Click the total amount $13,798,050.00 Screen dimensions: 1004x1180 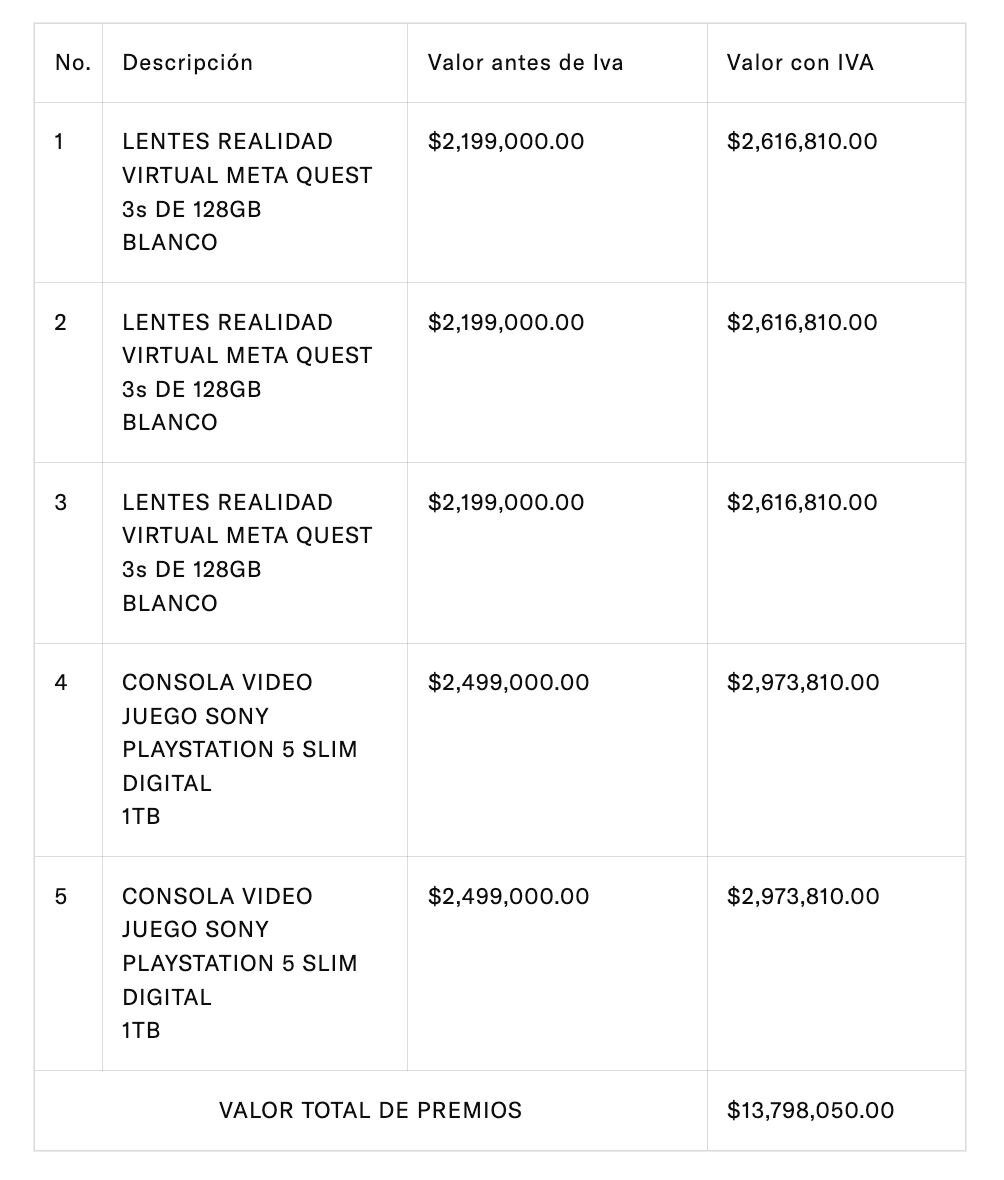point(810,1110)
